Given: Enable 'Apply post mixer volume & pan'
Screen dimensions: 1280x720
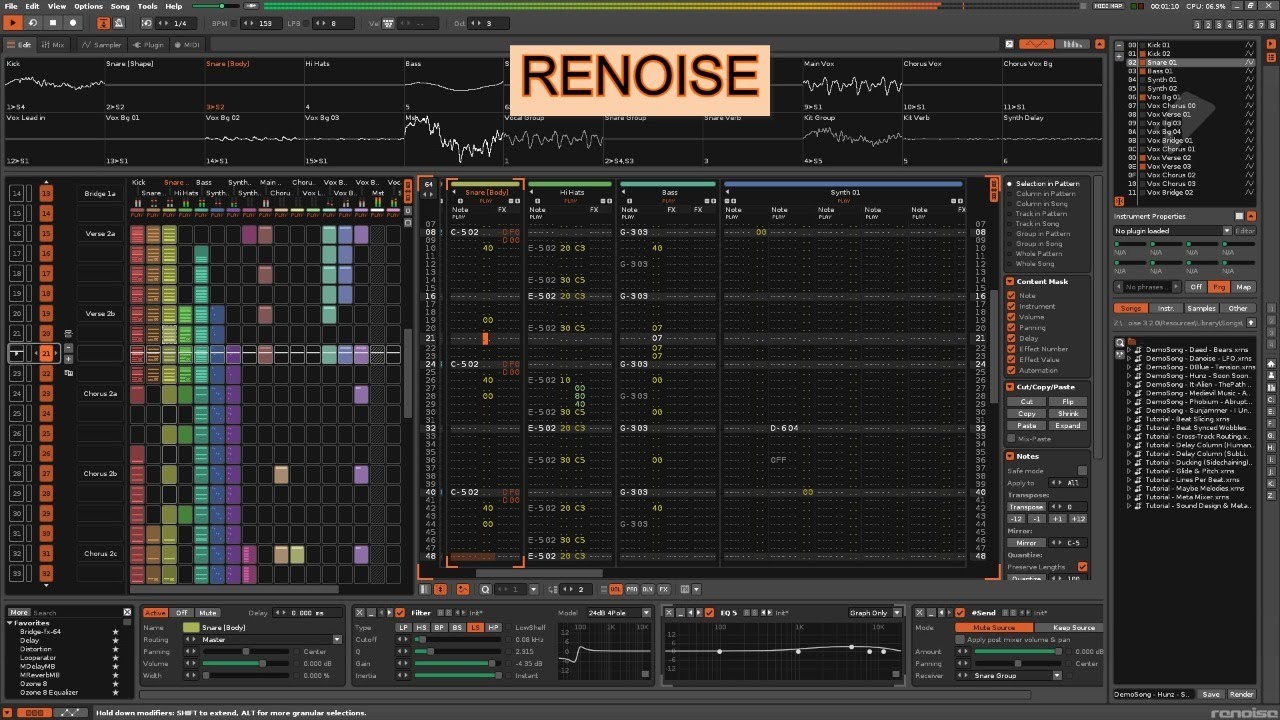Looking at the screenshot, I should 962,640.
